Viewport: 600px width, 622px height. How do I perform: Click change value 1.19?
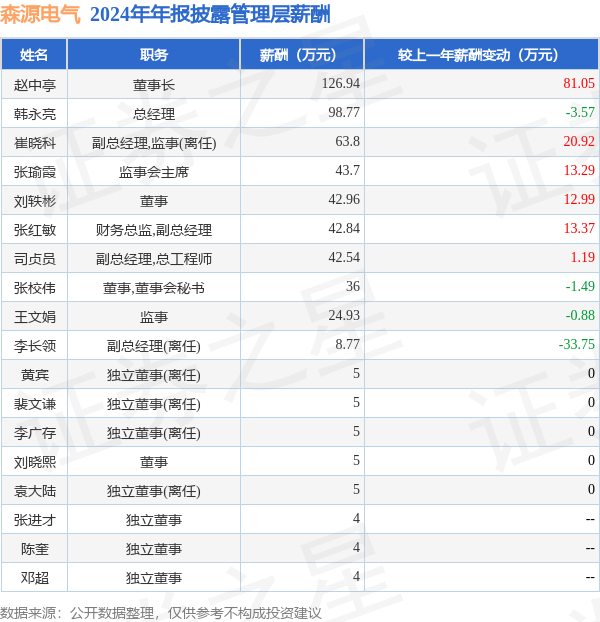583,257
